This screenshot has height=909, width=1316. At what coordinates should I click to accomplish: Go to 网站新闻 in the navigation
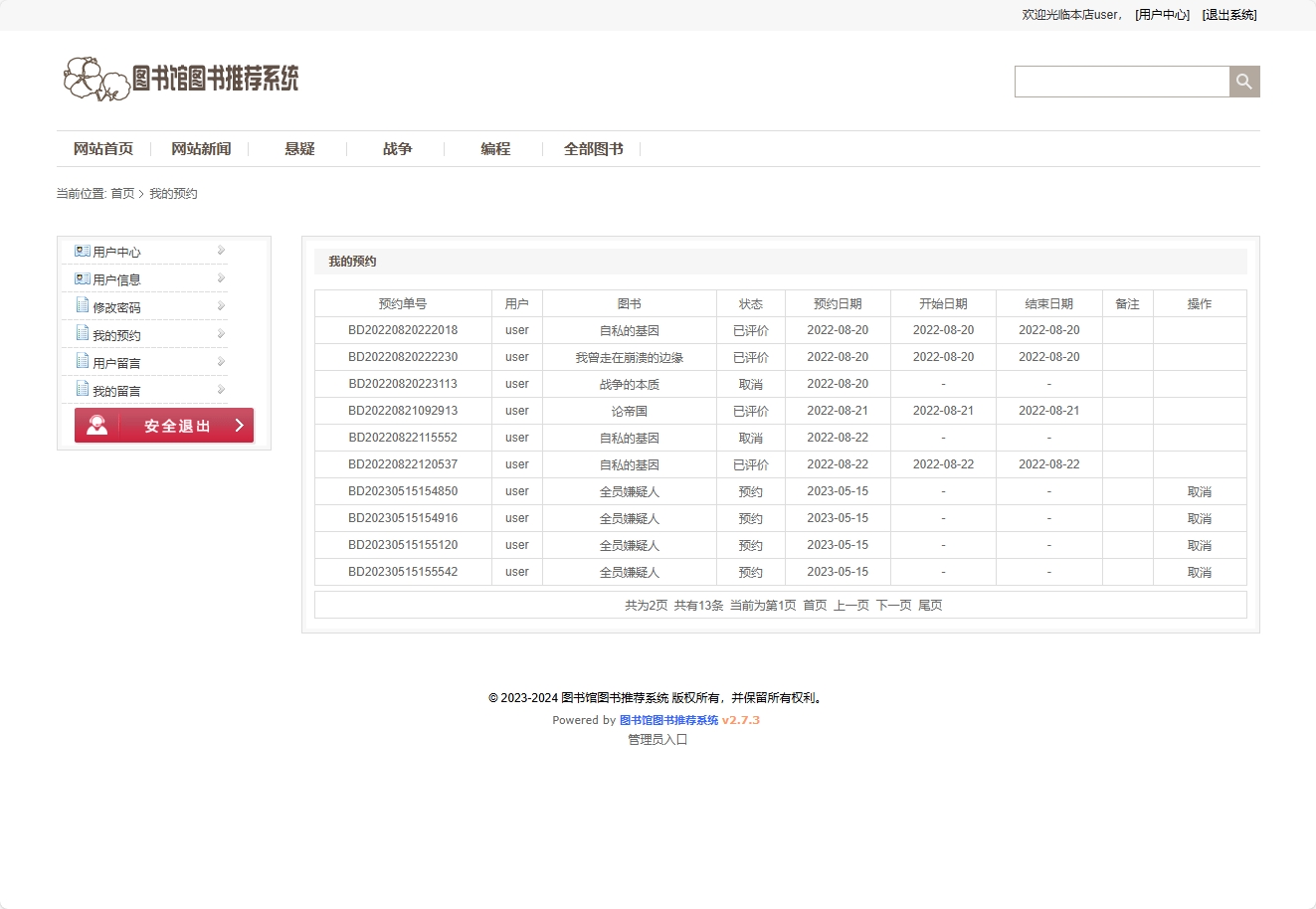tap(201, 148)
